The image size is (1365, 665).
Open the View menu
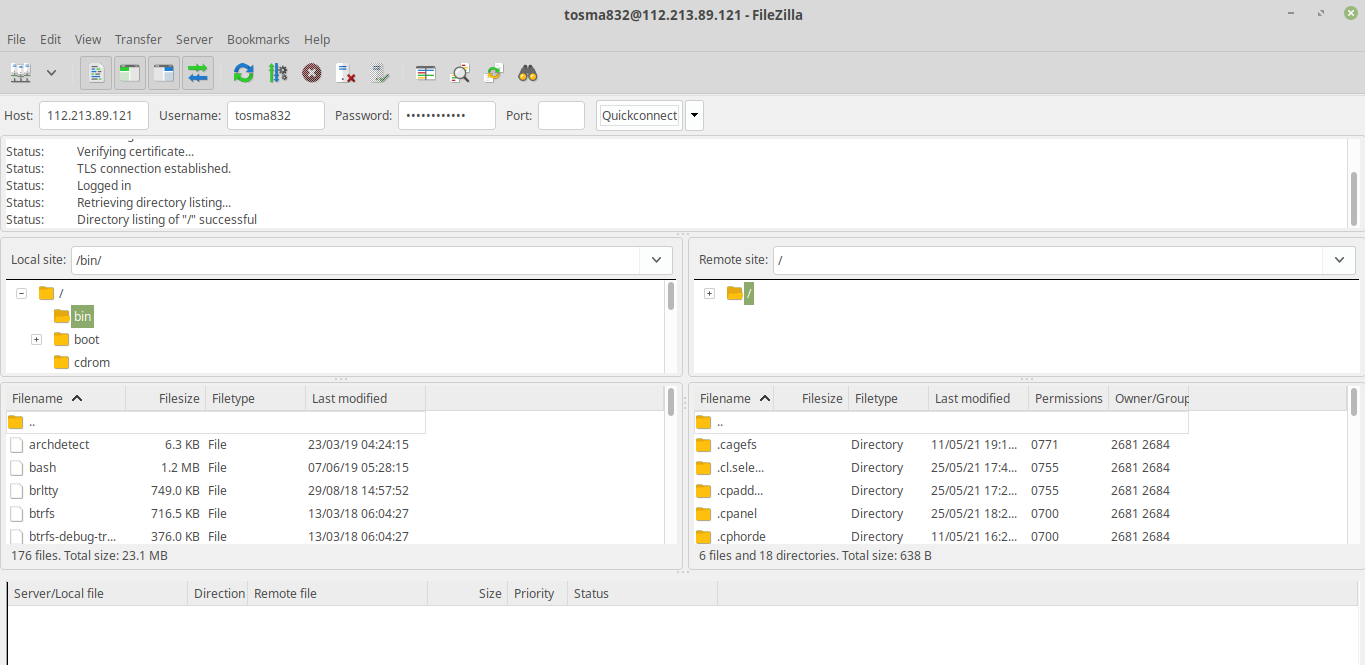(x=88, y=39)
